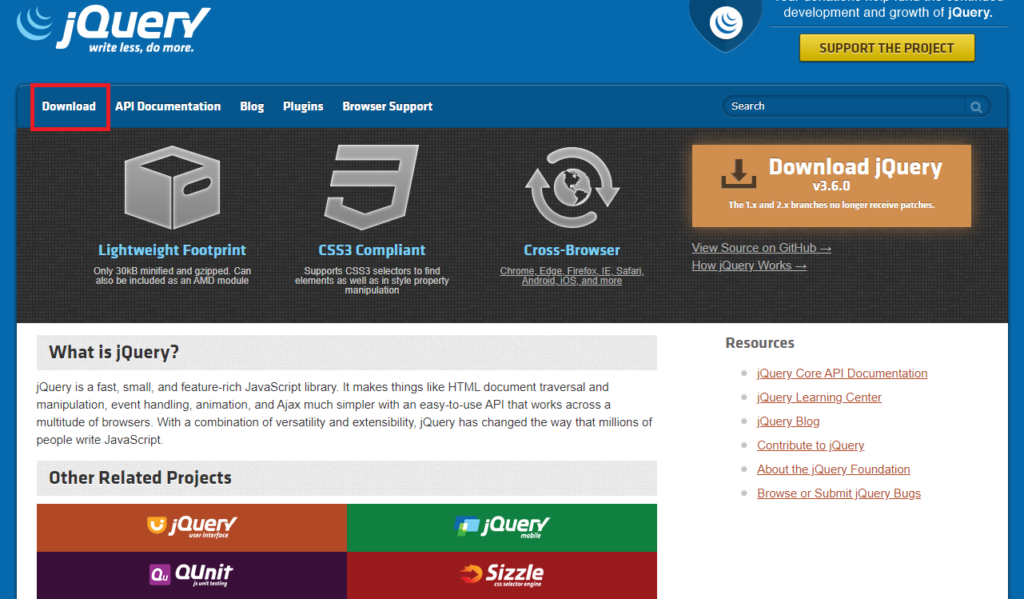
Task: Open the jQuery Learning Center link
Action: pyautogui.click(x=819, y=398)
